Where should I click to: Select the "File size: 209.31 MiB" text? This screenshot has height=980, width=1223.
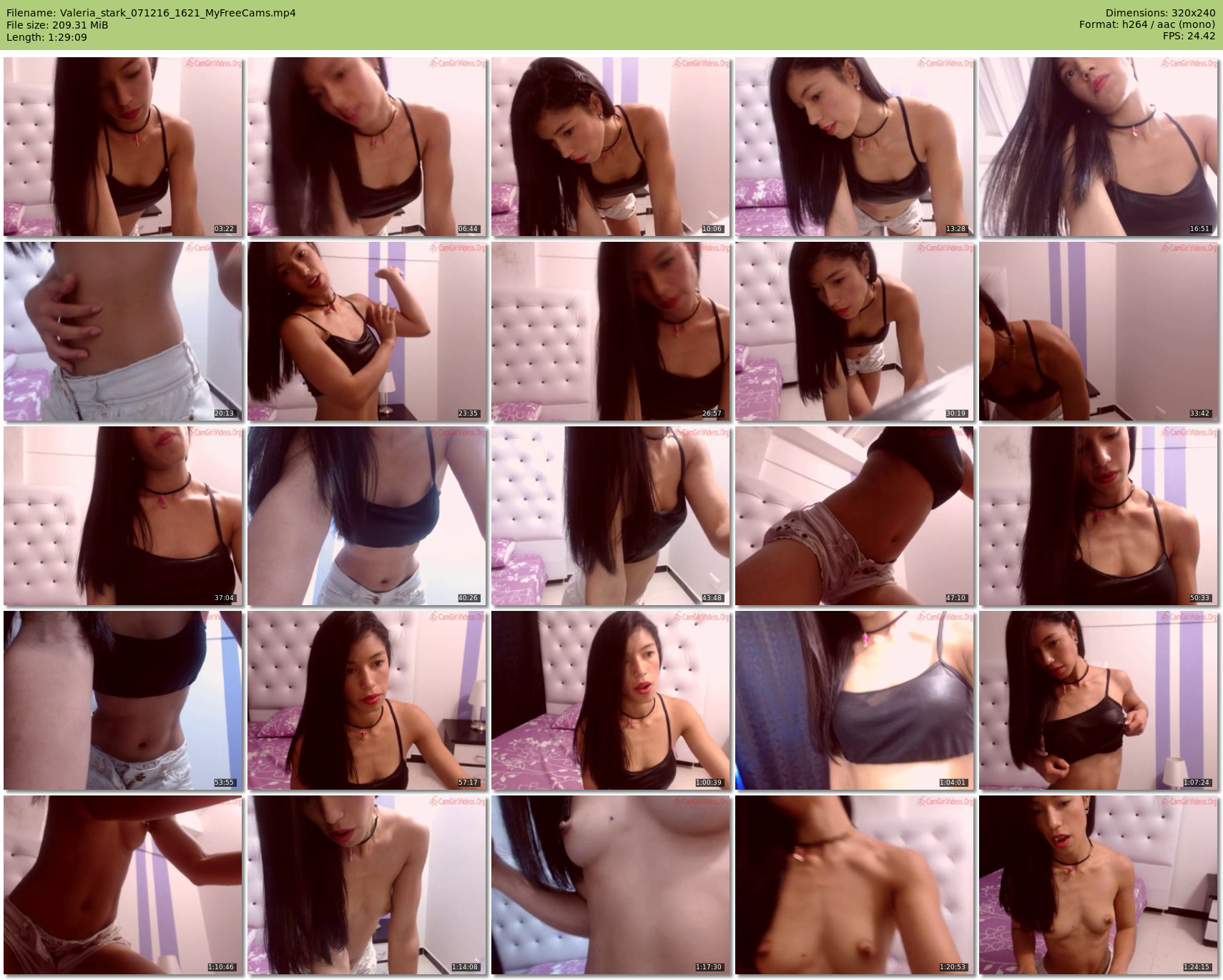pyautogui.click(x=57, y=25)
